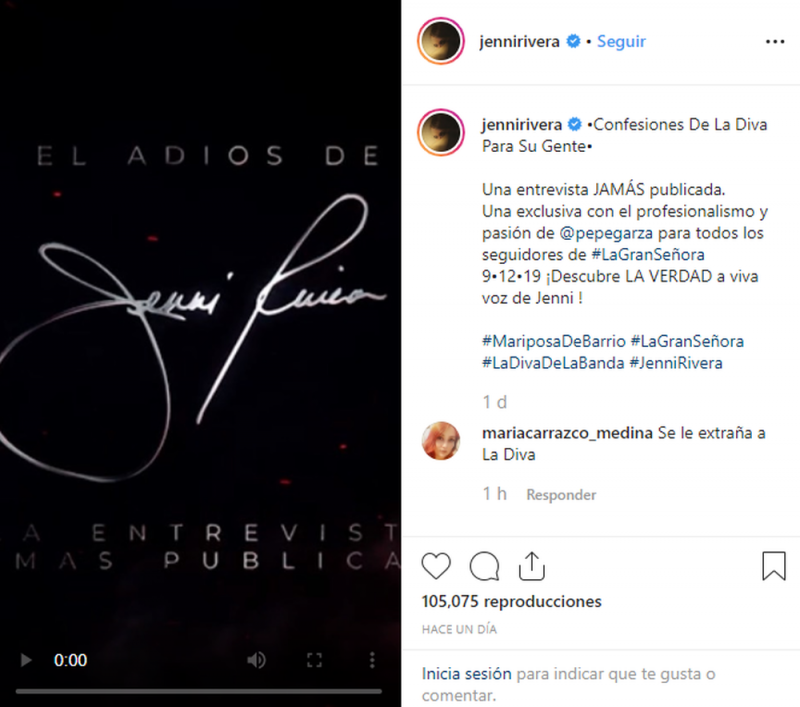
Task: Mute the video volume
Action: pos(256,660)
